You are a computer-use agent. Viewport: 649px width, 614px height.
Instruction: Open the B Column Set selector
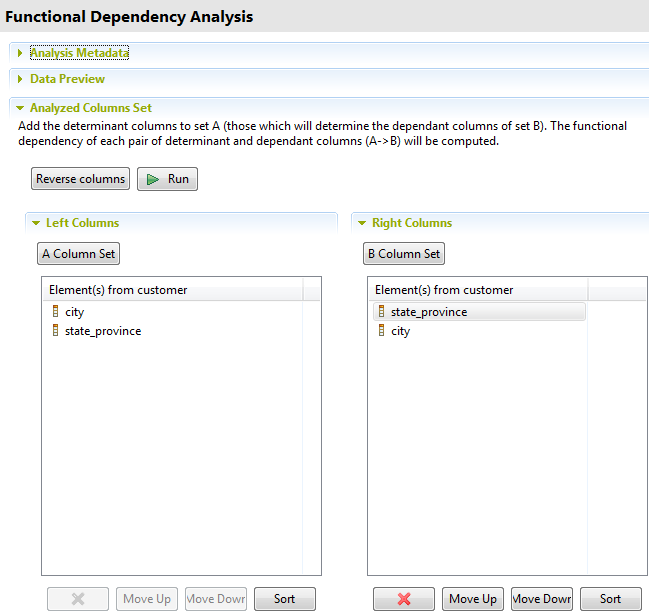[x=404, y=254]
